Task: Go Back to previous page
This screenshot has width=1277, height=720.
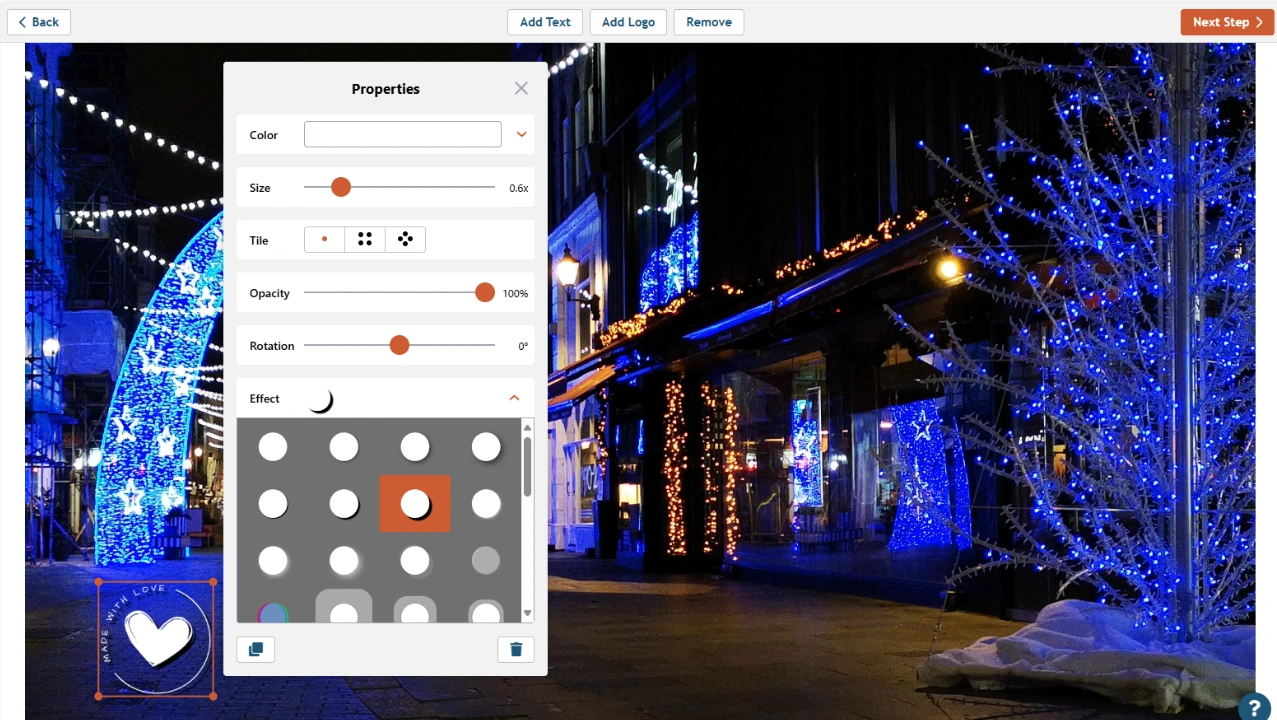Action: point(39,22)
